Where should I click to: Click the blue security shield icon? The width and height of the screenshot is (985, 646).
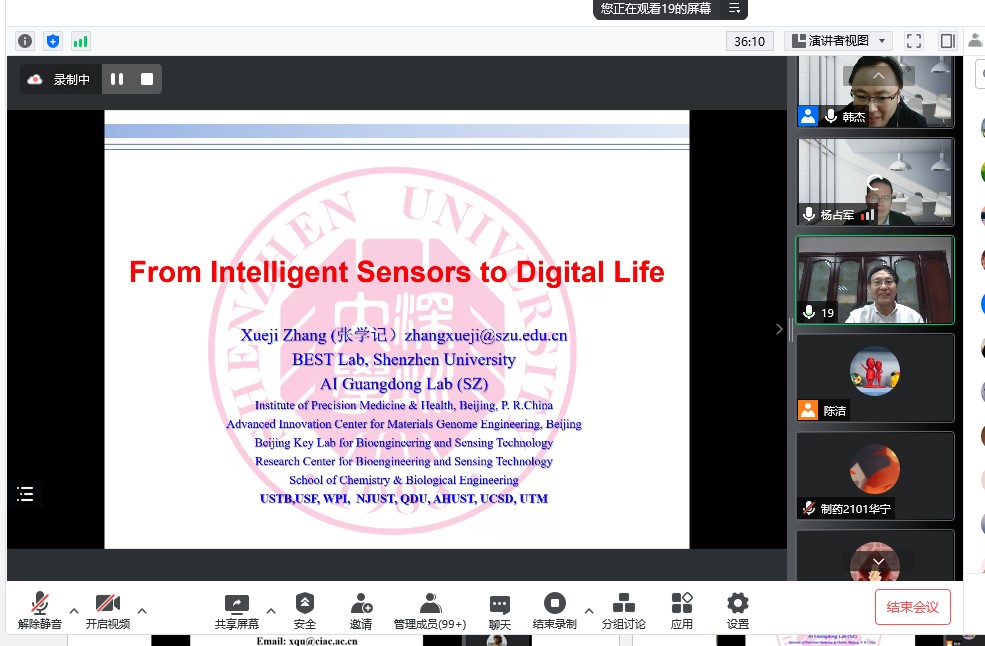(x=53, y=41)
